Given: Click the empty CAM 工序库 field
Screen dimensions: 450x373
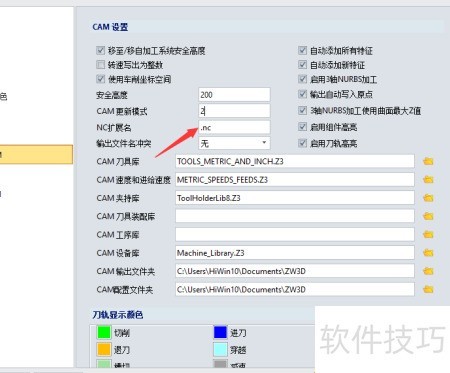Looking at the screenshot, I should pyautogui.click(x=295, y=235).
